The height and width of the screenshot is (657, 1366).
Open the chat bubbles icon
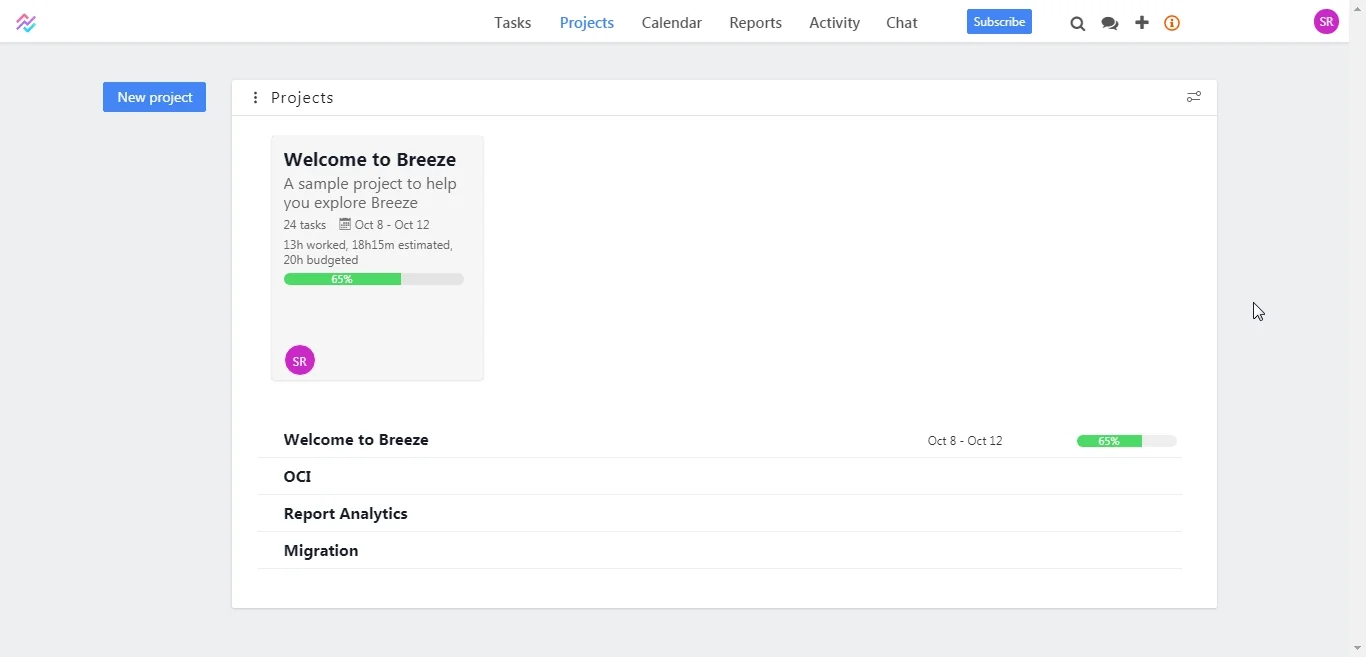1110,24
